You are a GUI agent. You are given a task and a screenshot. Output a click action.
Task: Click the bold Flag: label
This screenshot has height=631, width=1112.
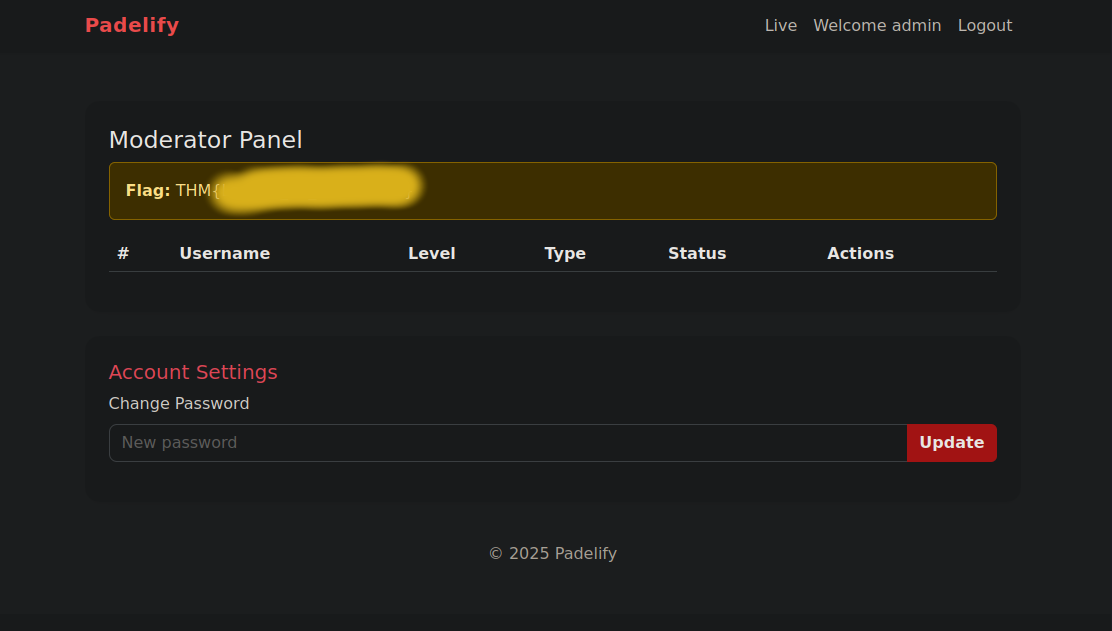[148, 190]
